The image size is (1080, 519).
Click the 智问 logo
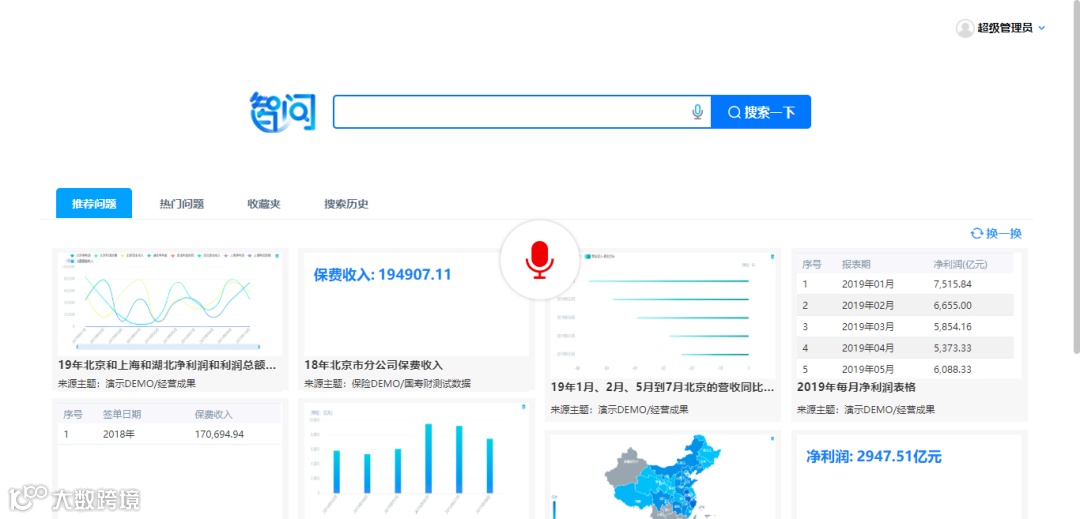283,112
